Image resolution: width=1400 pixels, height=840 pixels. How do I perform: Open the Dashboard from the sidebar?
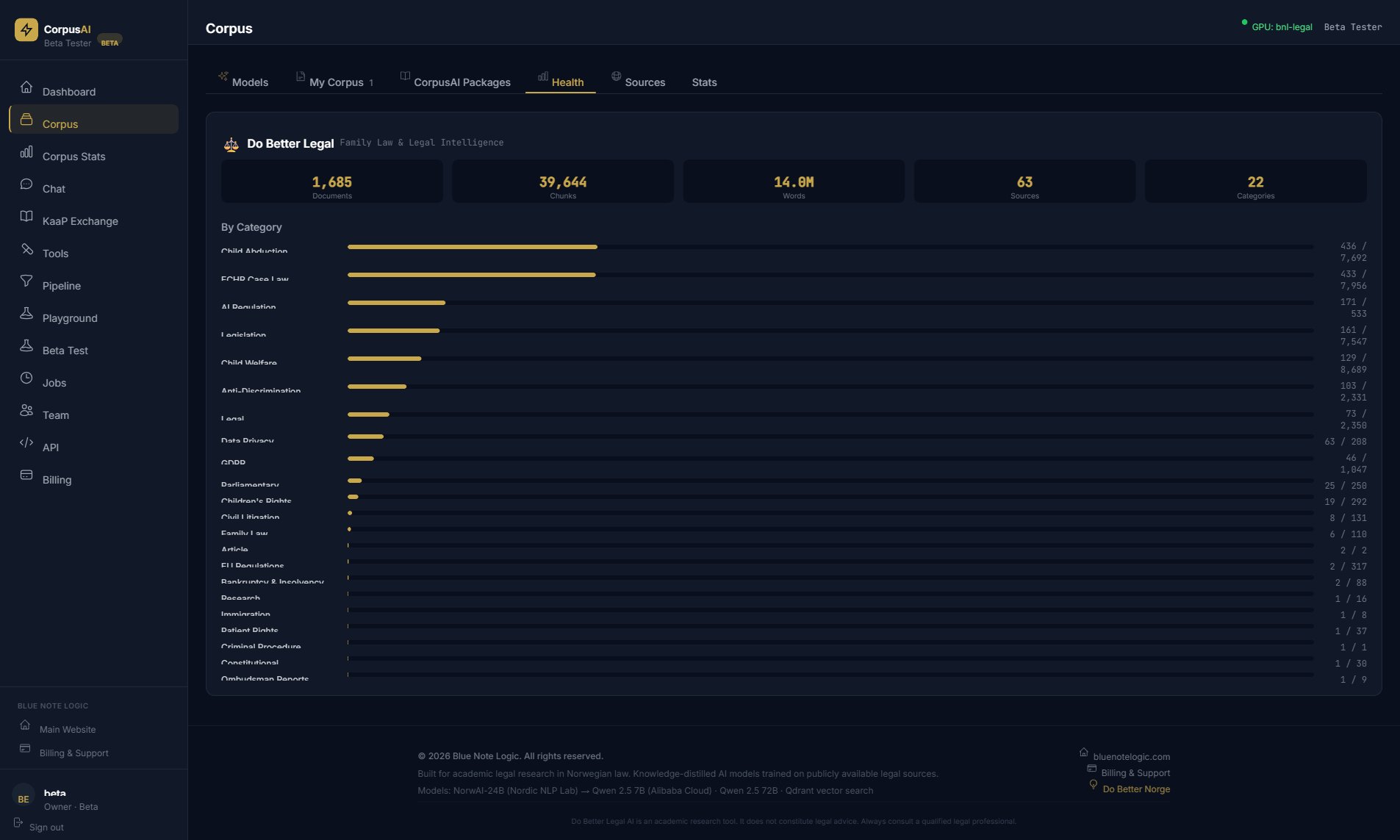click(26, 87)
